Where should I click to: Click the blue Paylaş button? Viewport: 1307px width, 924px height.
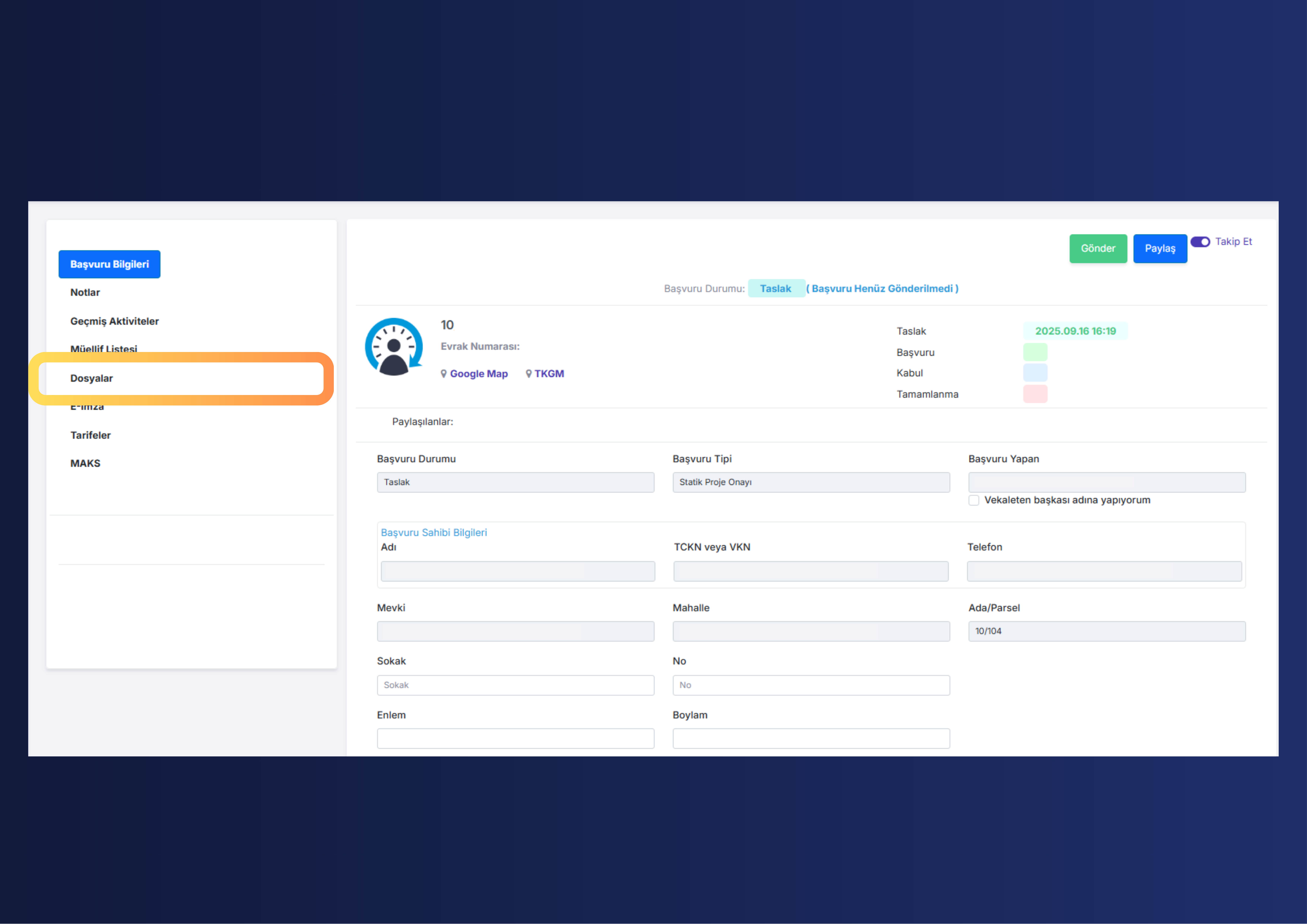coord(1160,249)
